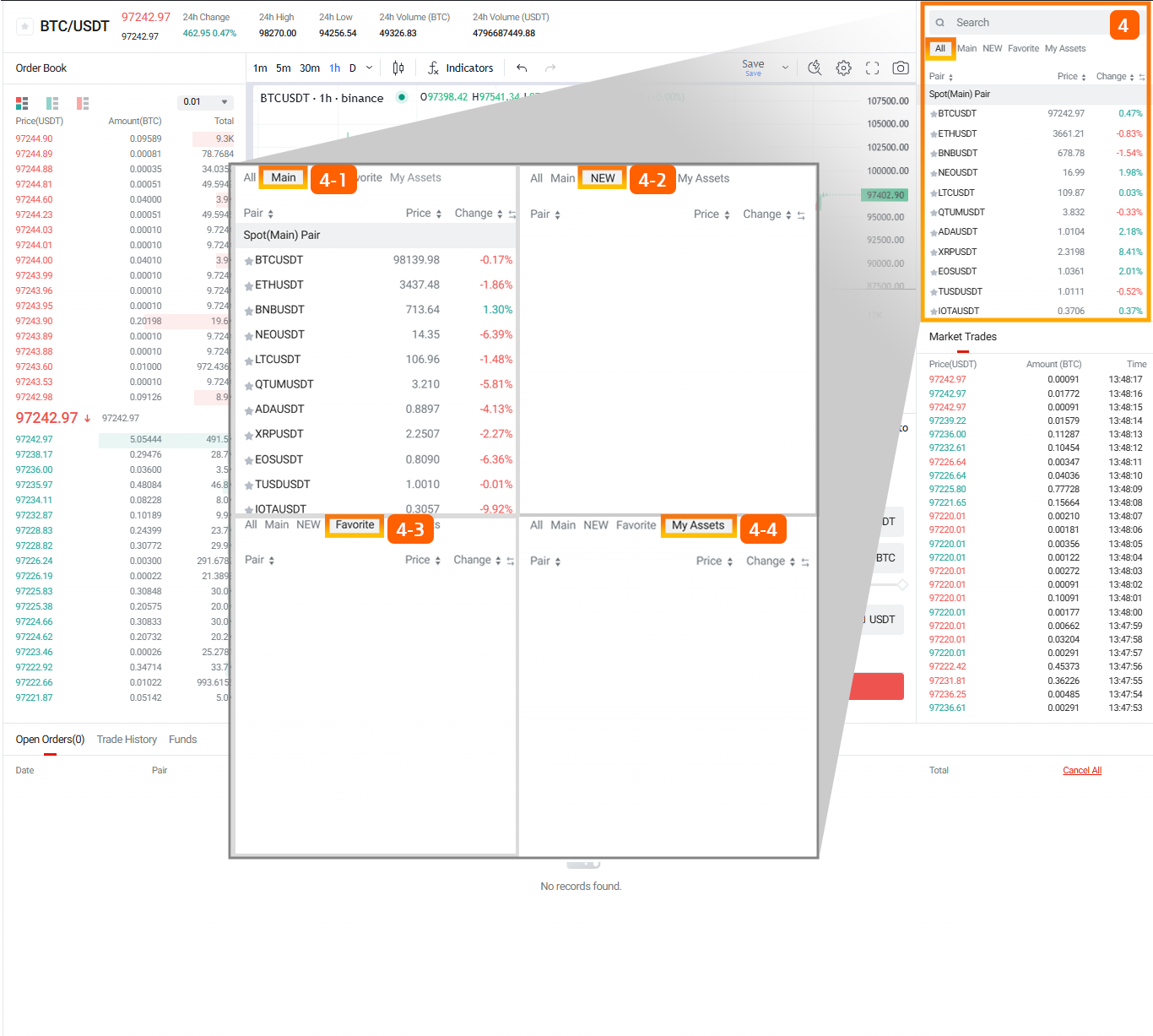Select the 30m timeframe

click(310, 68)
